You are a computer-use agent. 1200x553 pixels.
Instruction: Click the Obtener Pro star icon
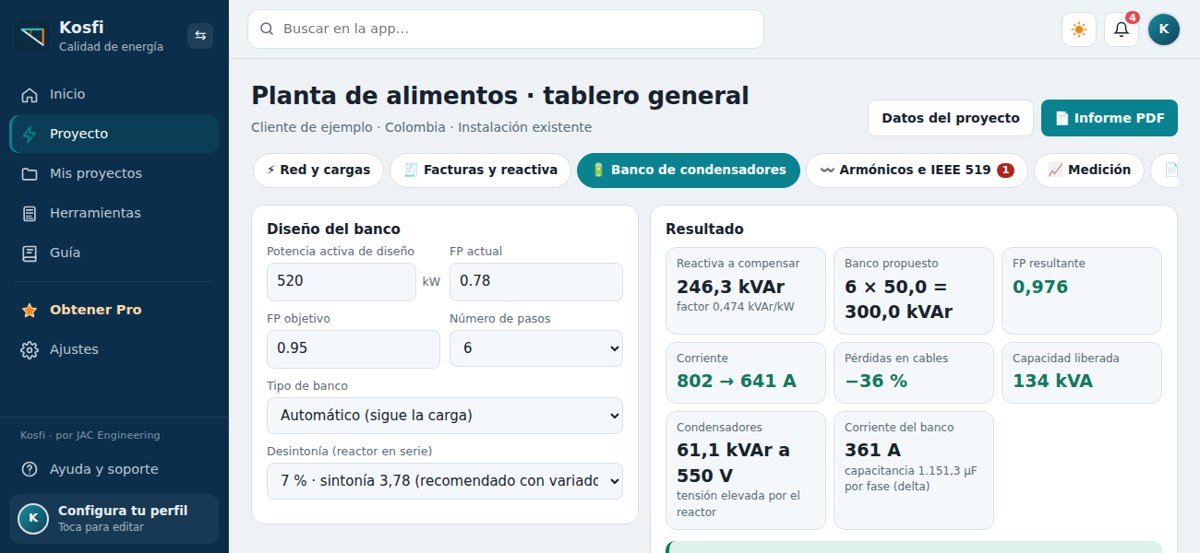tap(30, 310)
